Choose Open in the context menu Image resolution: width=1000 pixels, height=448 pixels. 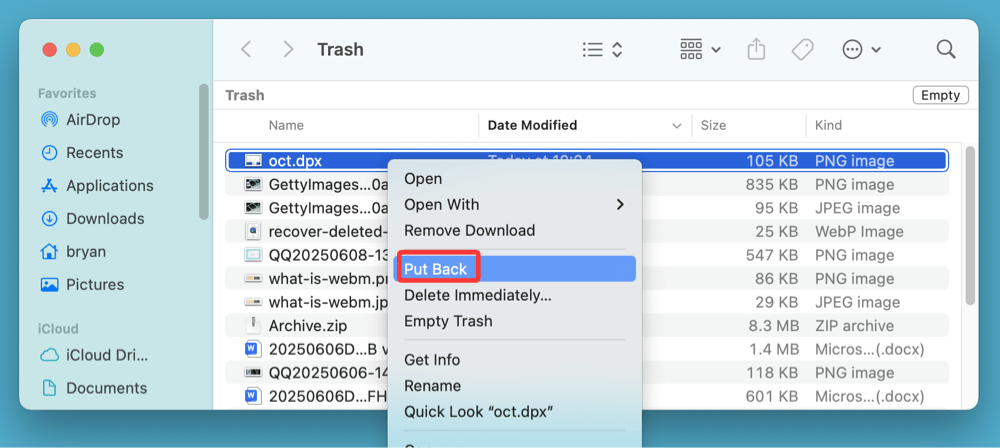515,179
